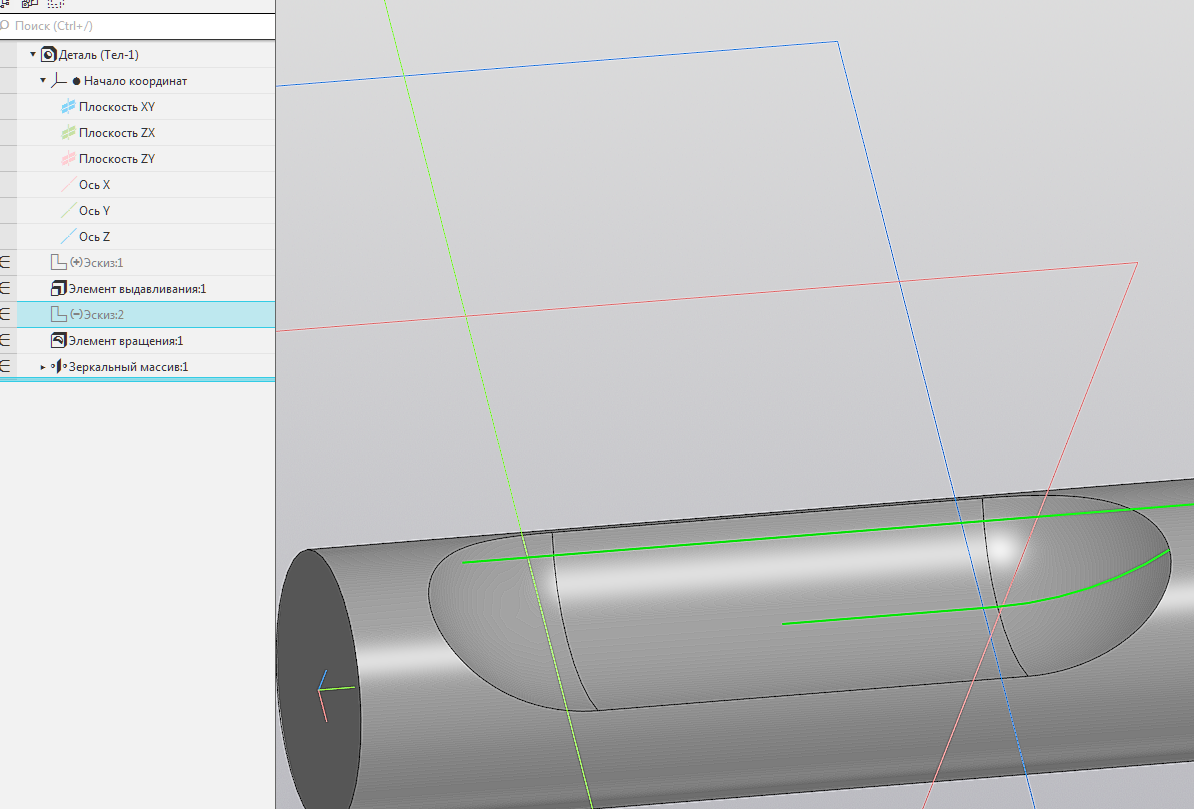Click the relation marker left of Элемент вращения:1

5,341
